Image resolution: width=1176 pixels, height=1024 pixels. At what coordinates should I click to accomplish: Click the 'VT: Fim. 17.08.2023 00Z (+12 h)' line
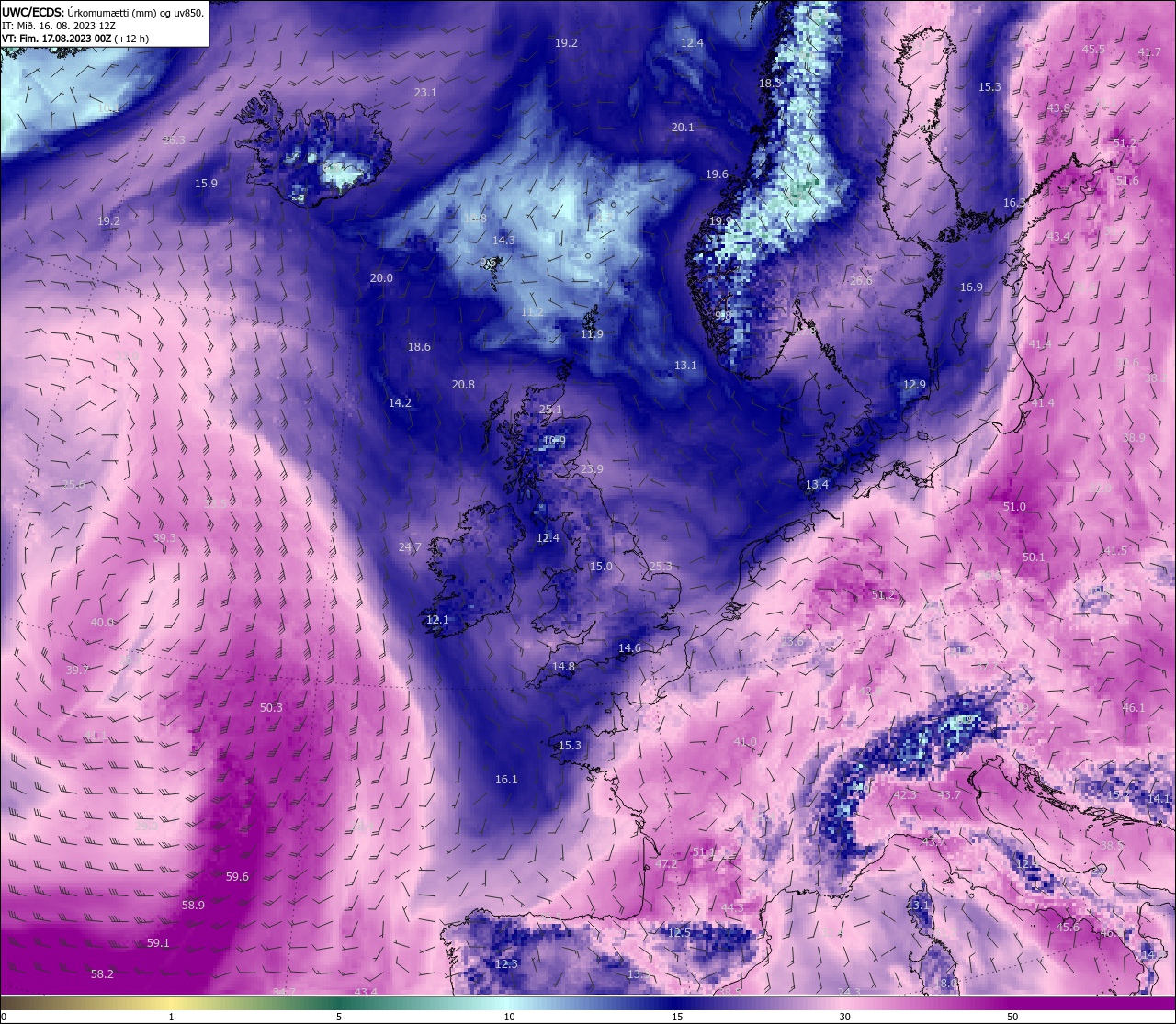point(75,39)
